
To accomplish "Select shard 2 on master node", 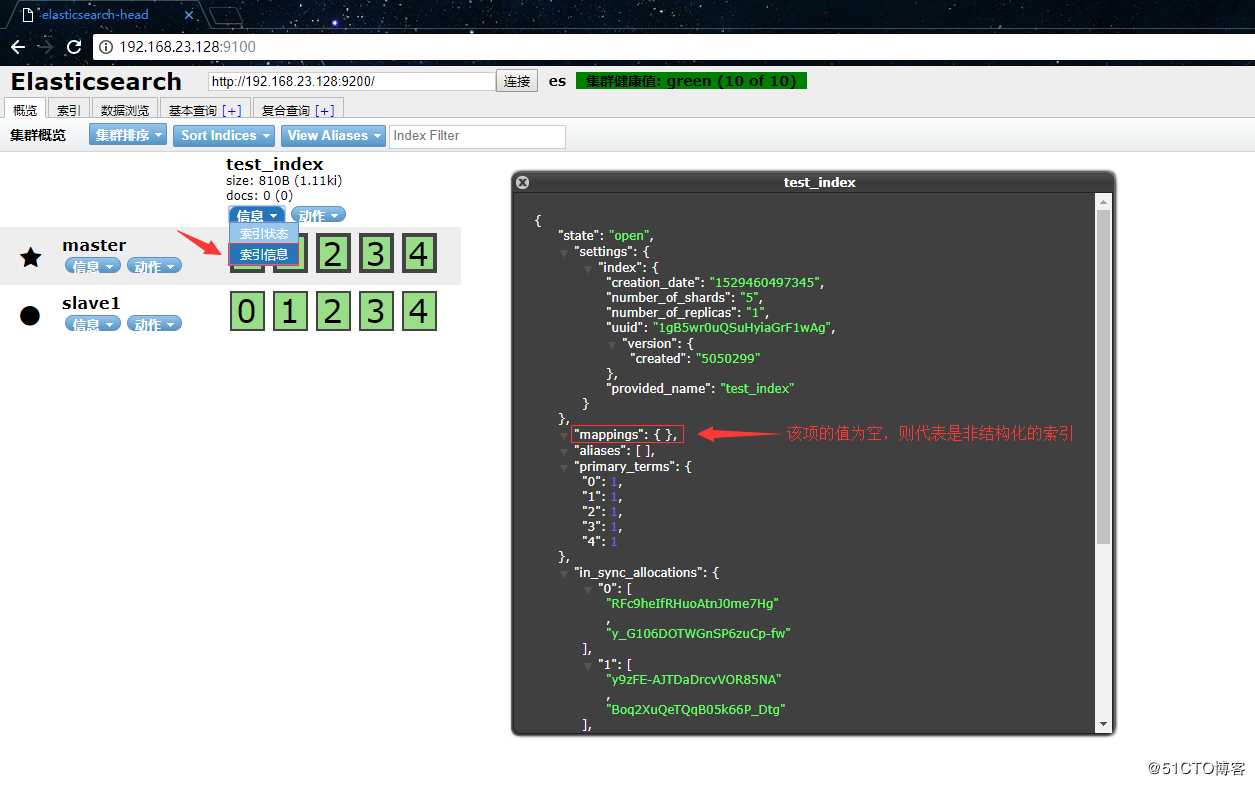I will tap(333, 254).
